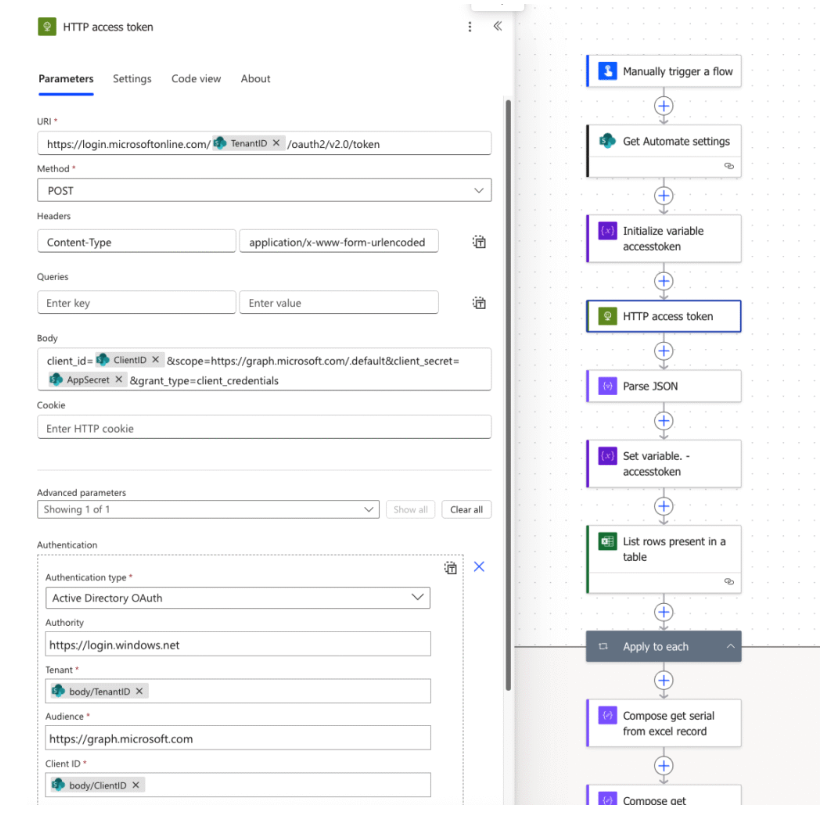Click the Enter HTTP cookie field
This screenshot has height=822, width=840.
[264, 428]
